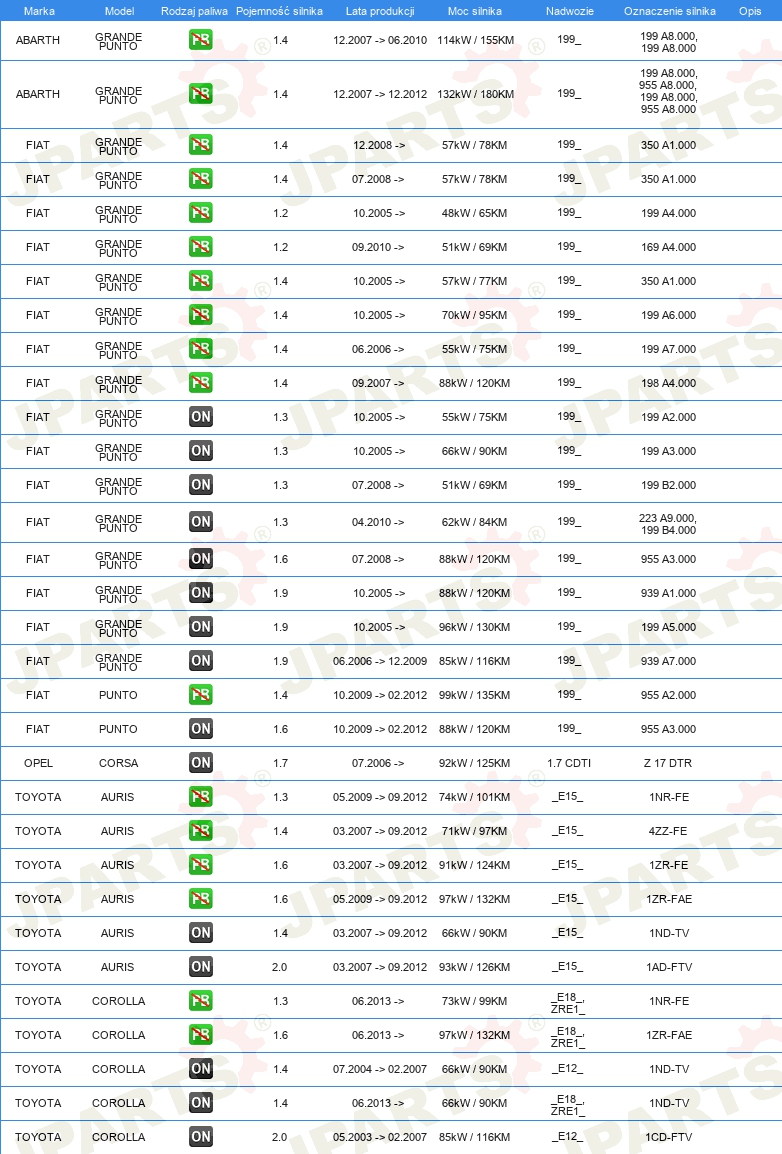The height and width of the screenshot is (1154, 782).
Task: Select the 07.2004 -> 02.2007 production years cell
Action: [x=380, y=1069]
